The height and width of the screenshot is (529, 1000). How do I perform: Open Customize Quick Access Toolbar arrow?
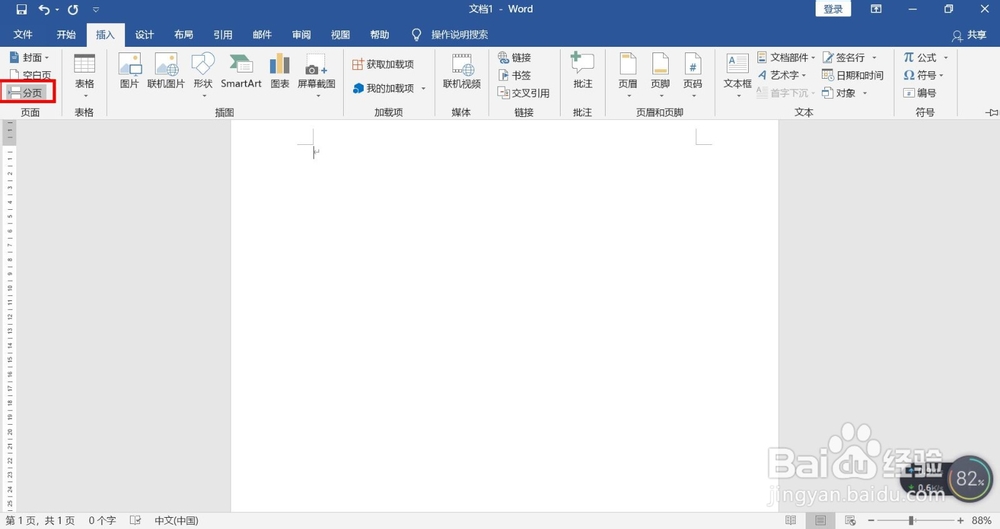click(x=96, y=10)
